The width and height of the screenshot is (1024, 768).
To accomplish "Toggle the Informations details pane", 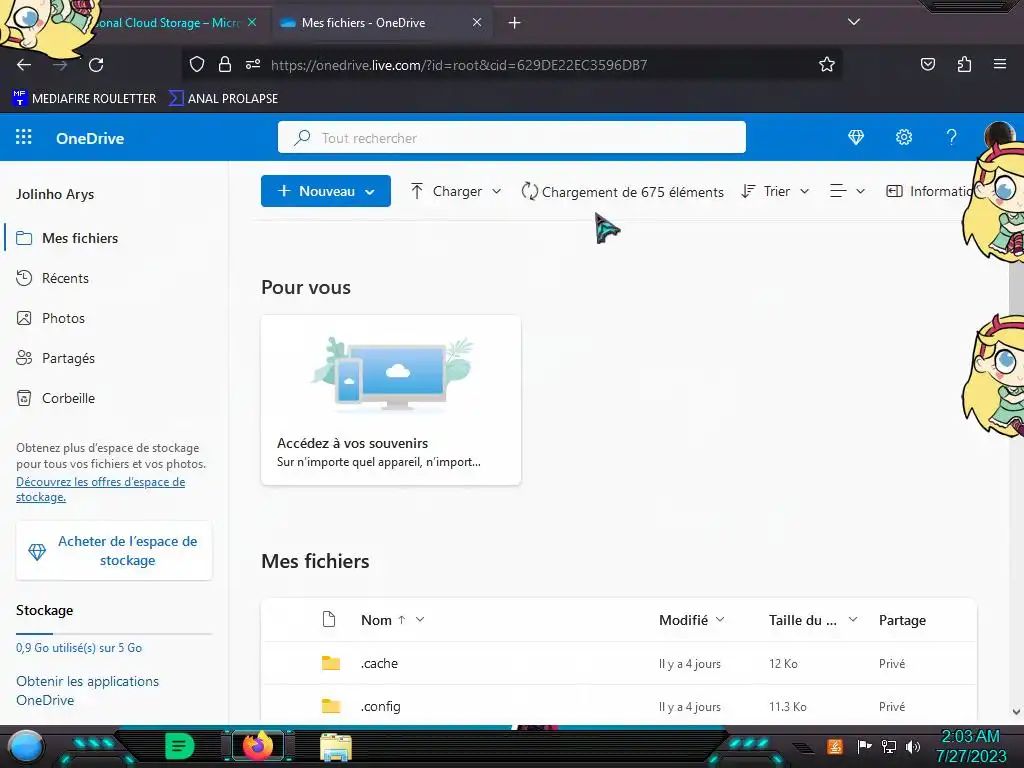I will pos(931,191).
